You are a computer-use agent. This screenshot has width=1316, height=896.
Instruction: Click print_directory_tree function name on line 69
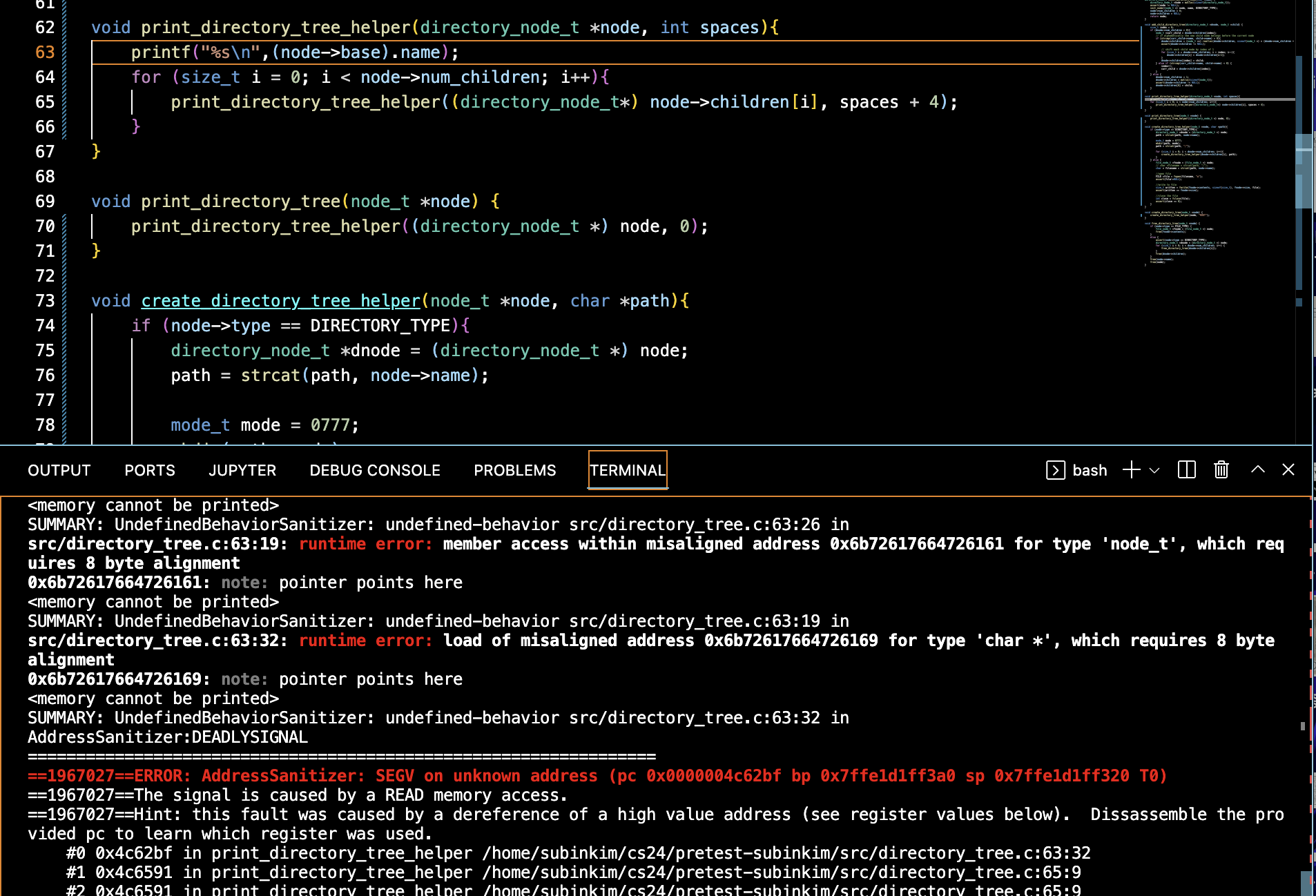point(240,202)
